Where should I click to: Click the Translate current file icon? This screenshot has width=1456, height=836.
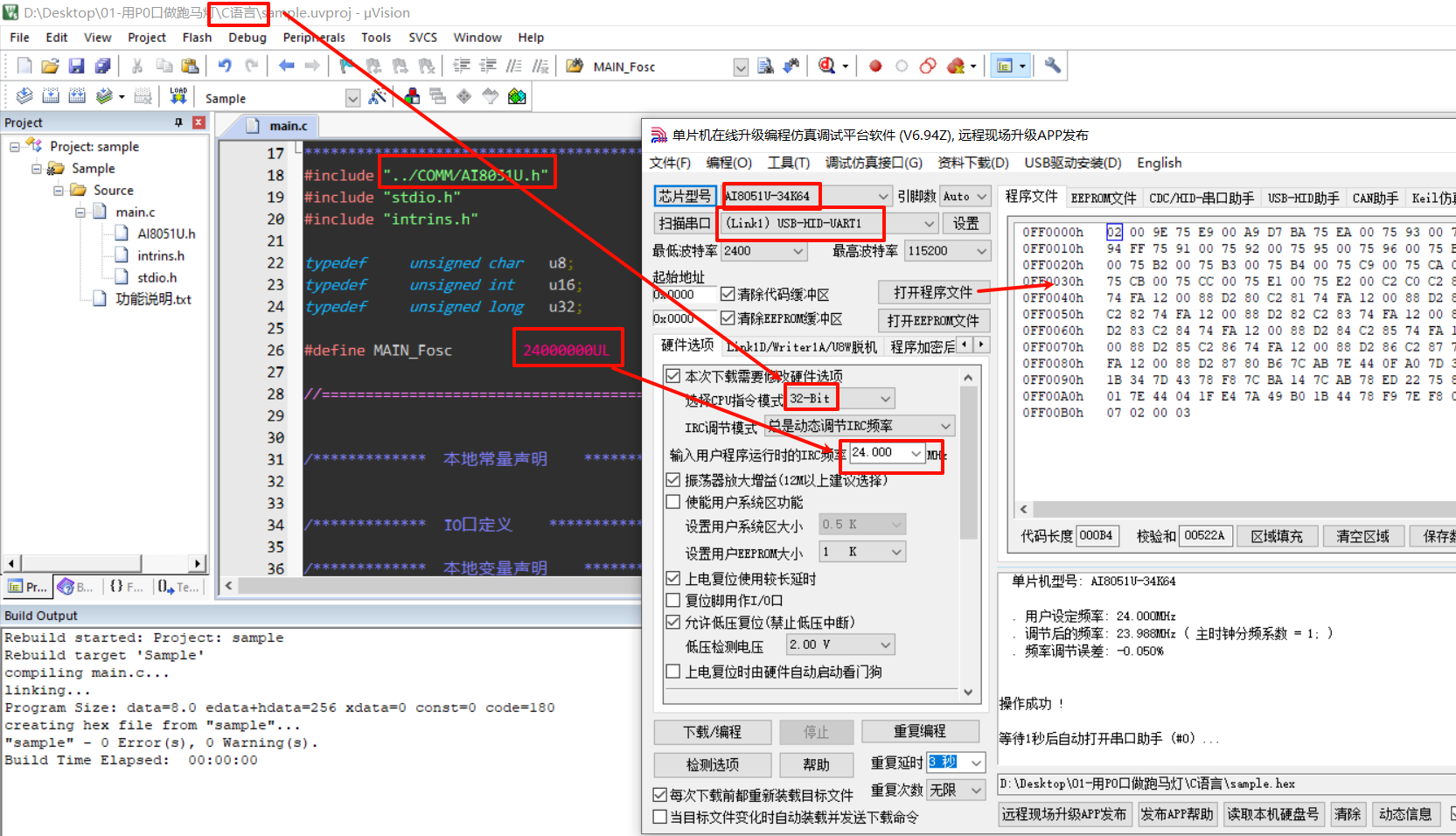[x=24, y=96]
